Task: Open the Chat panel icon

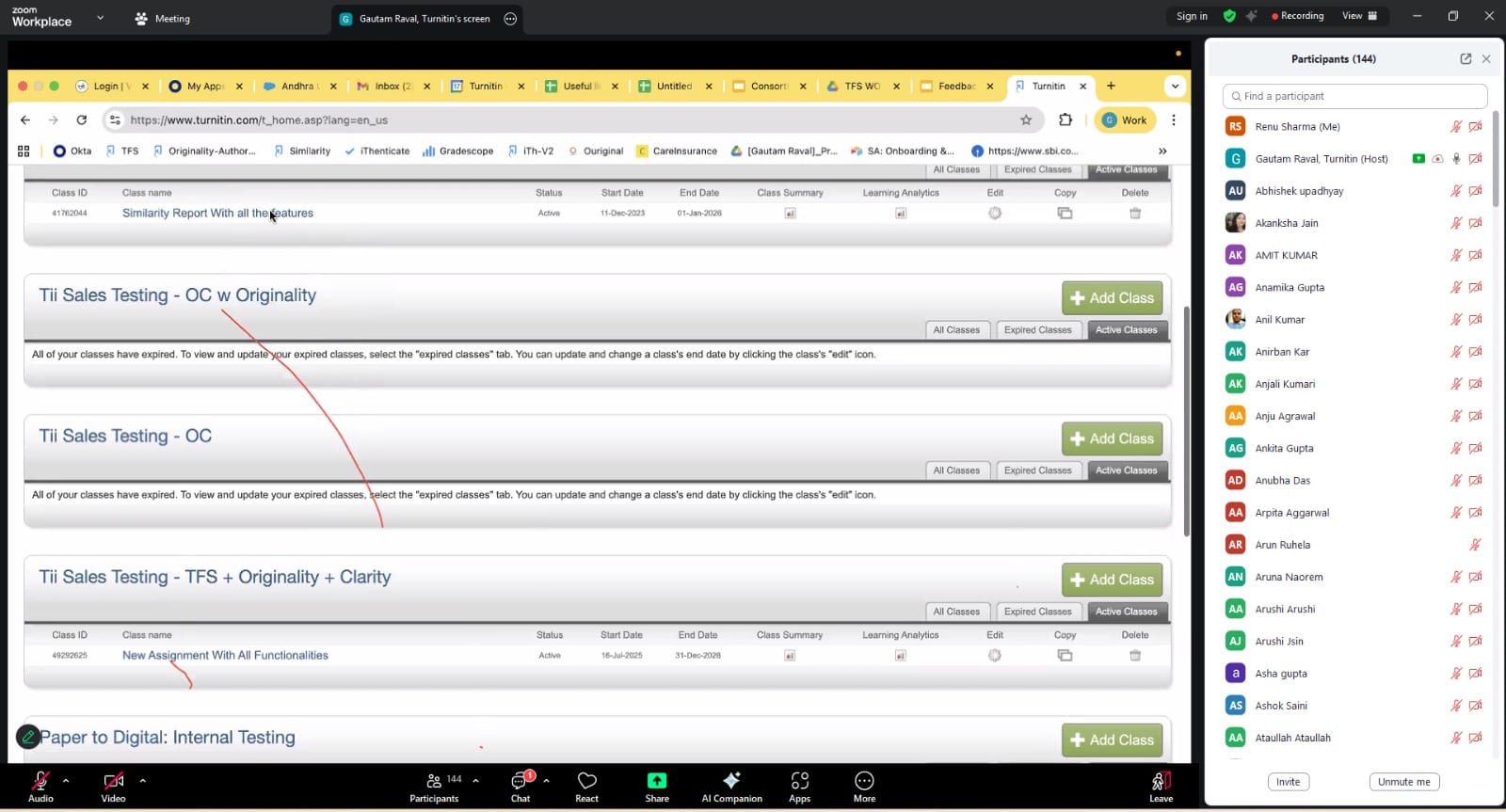Action: click(x=520, y=782)
